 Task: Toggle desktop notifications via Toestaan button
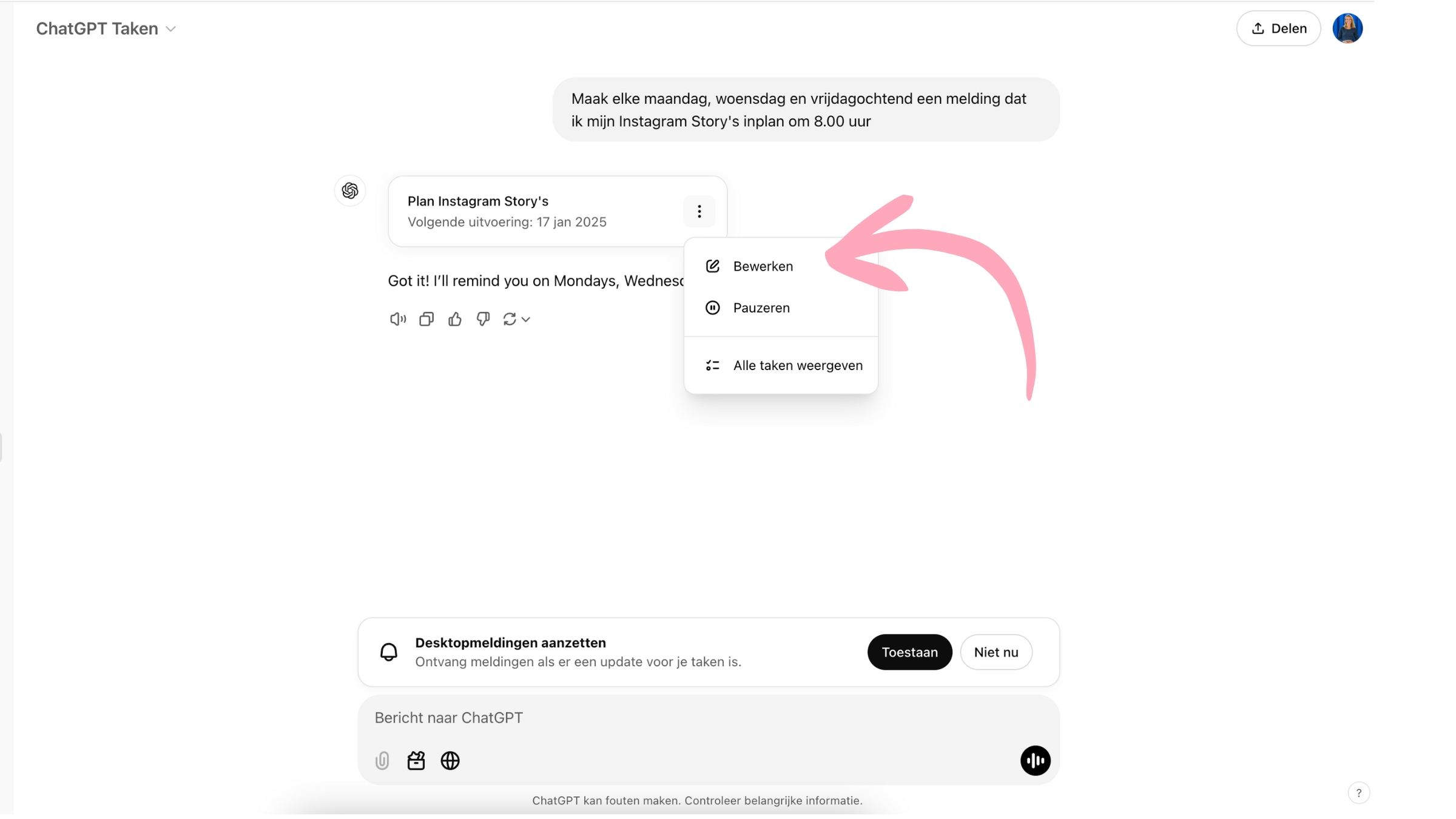click(x=909, y=652)
